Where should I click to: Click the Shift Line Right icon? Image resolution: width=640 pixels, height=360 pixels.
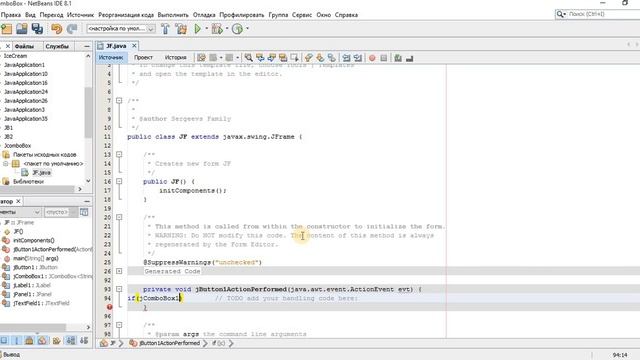coord(358,58)
